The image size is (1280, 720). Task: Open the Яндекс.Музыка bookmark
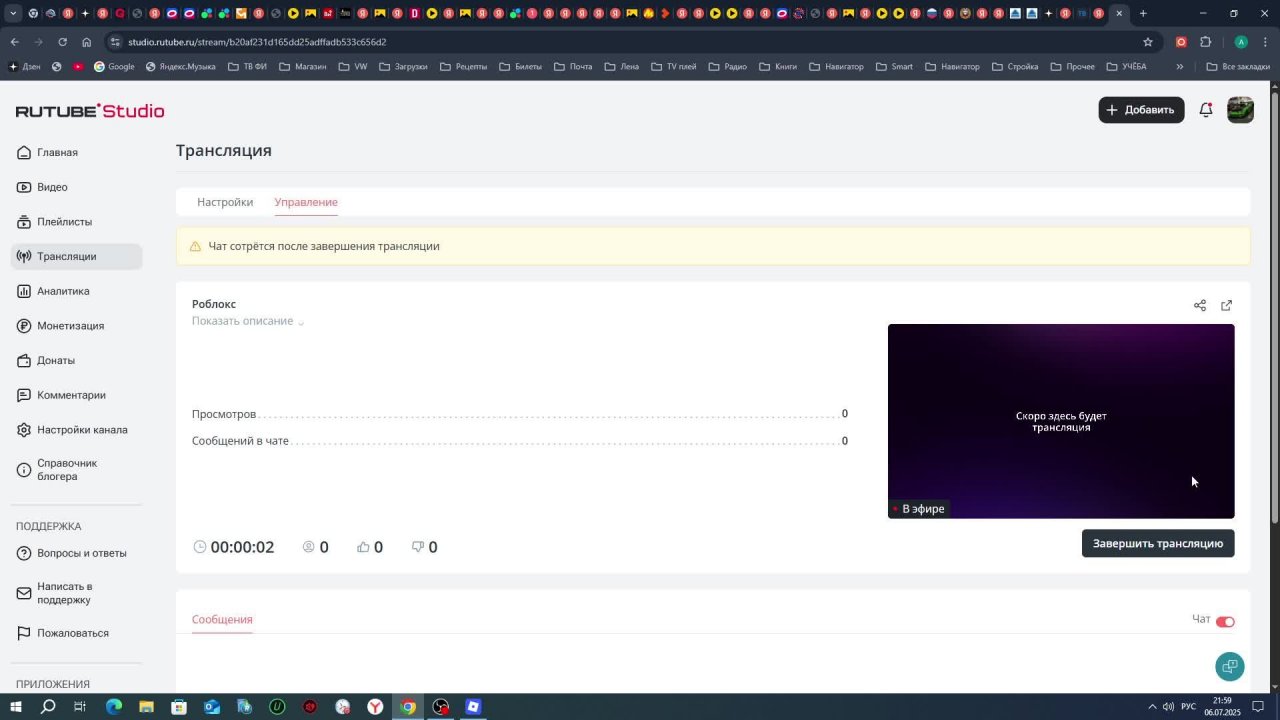pyautogui.click(x=180, y=67)
